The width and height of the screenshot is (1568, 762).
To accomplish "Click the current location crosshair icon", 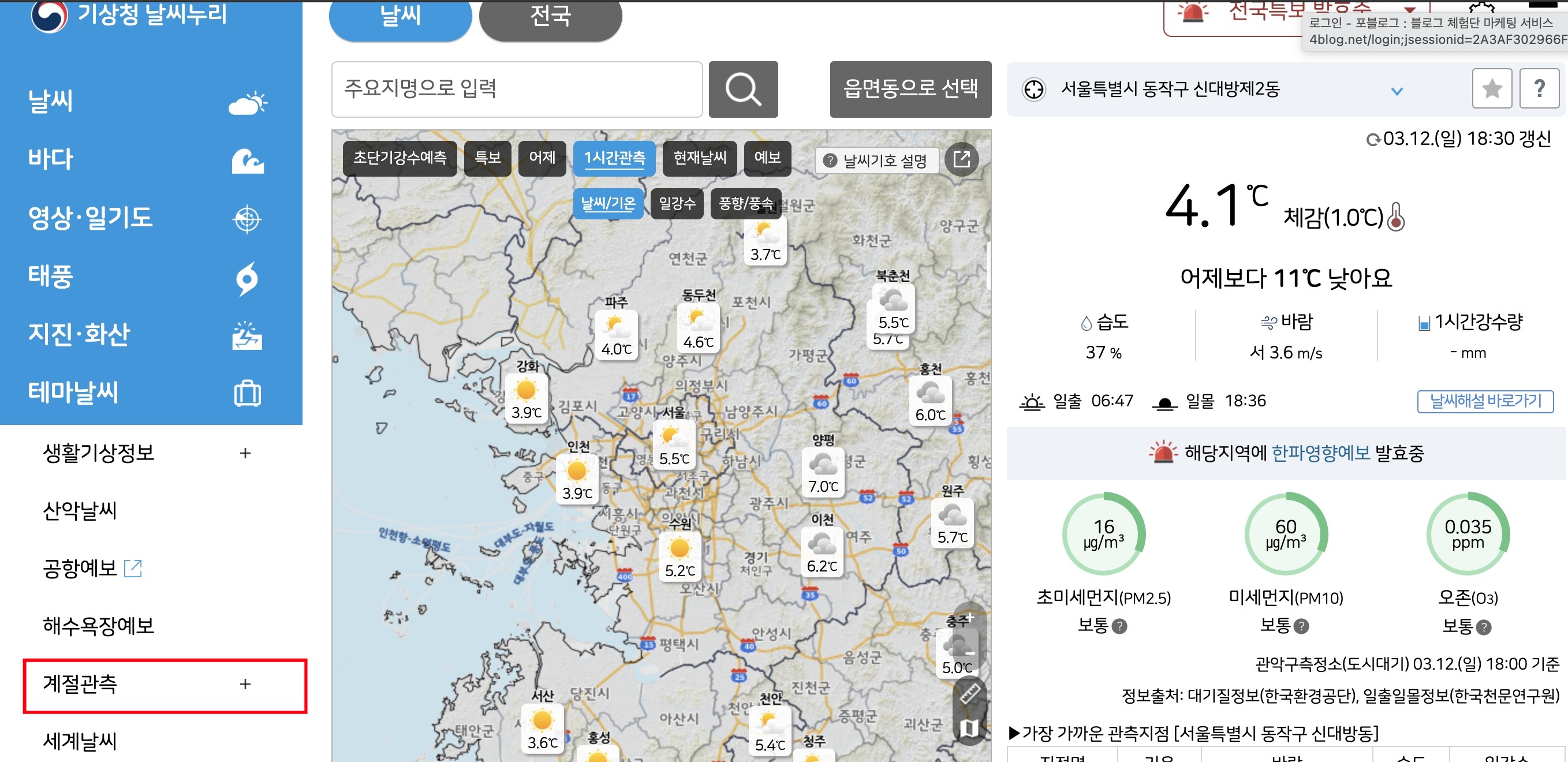I will click(1033, 89).
